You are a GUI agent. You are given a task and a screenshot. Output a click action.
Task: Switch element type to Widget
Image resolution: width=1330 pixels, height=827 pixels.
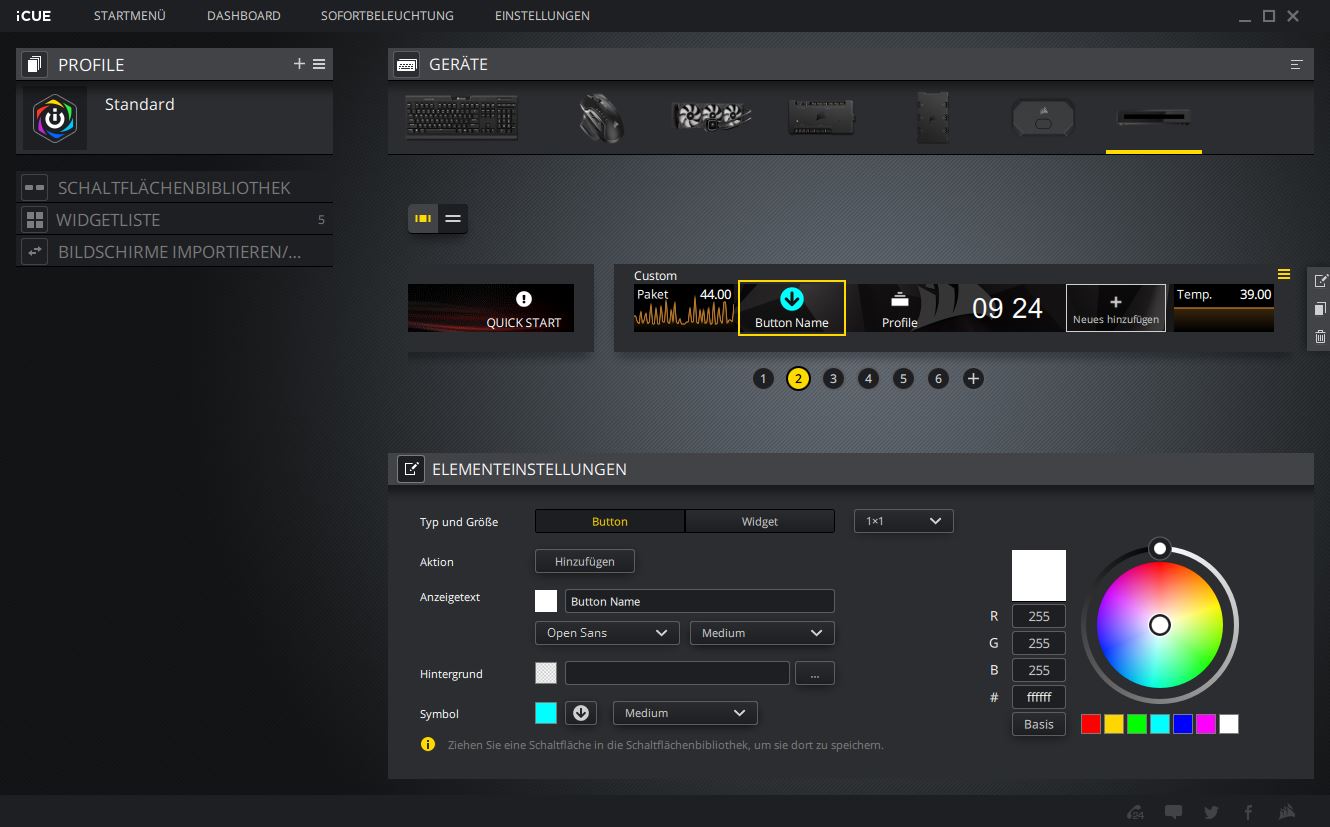coord(759,521)
